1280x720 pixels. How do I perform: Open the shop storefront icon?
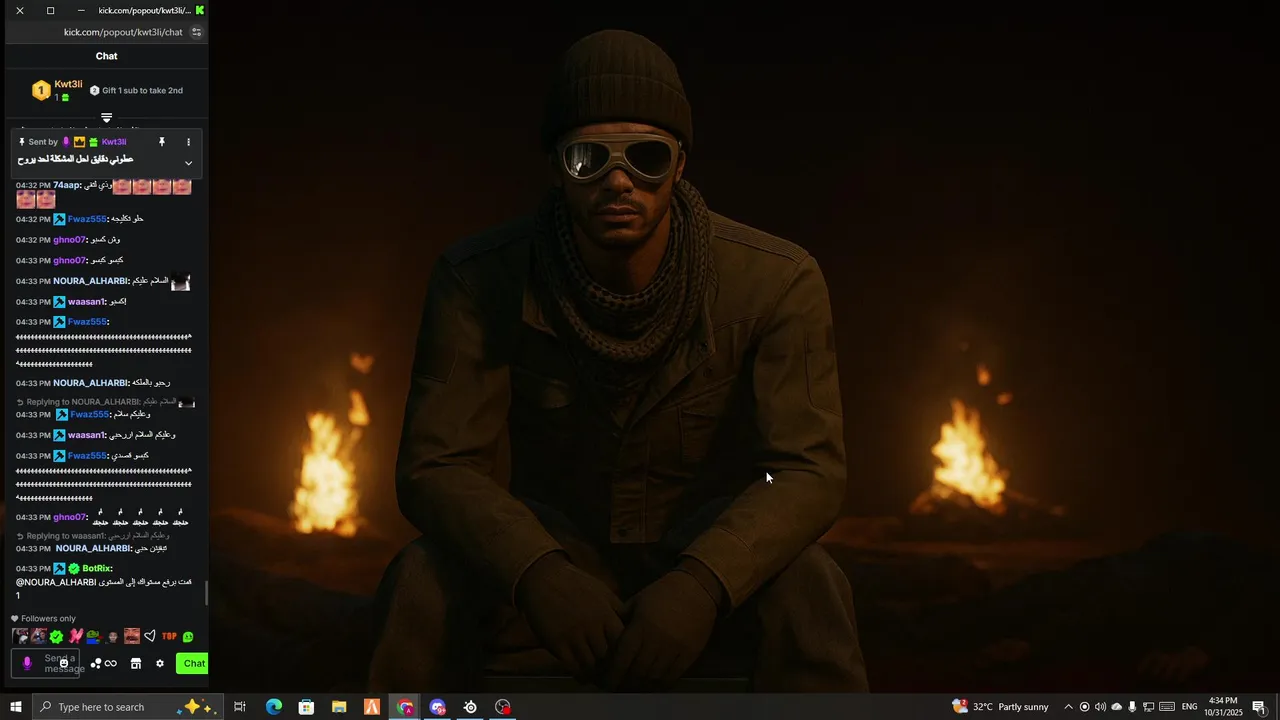pyautogui.click(x=136, y=663)
